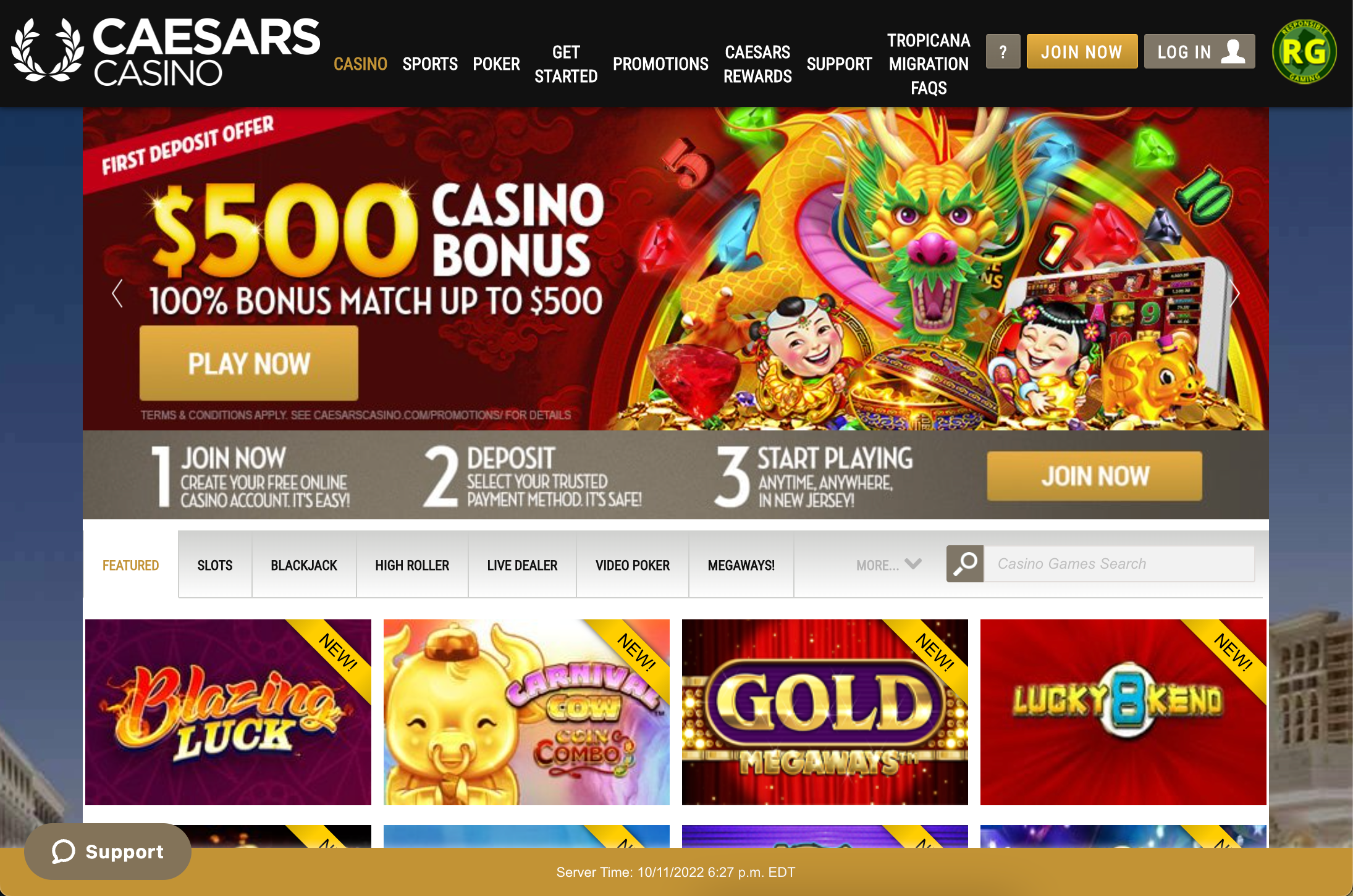Show previous banner with left arrow

(117, 293)
